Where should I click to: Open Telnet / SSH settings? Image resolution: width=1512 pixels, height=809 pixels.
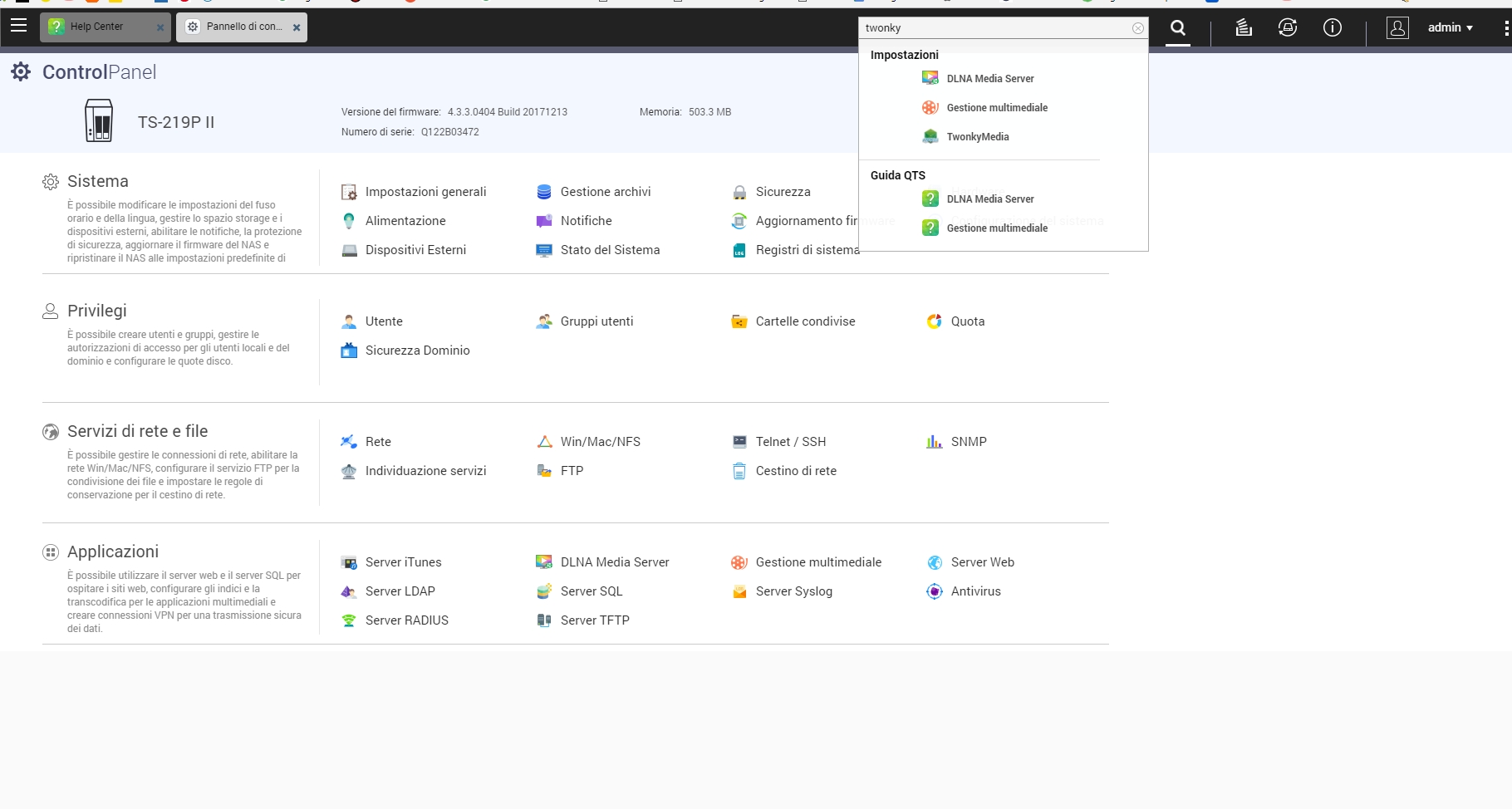[790, 442]
